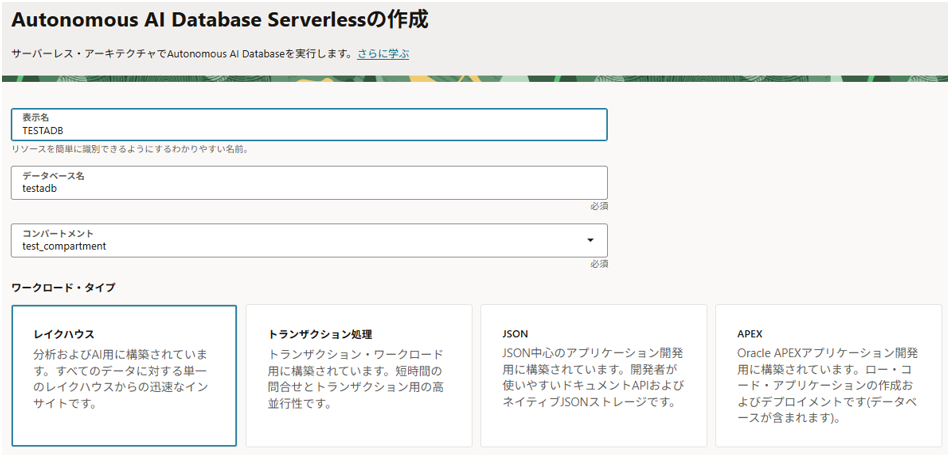This screenshot has width=948, height=455.
Task: Click 必須 label under データベース名 field
Action: point(598,206)
